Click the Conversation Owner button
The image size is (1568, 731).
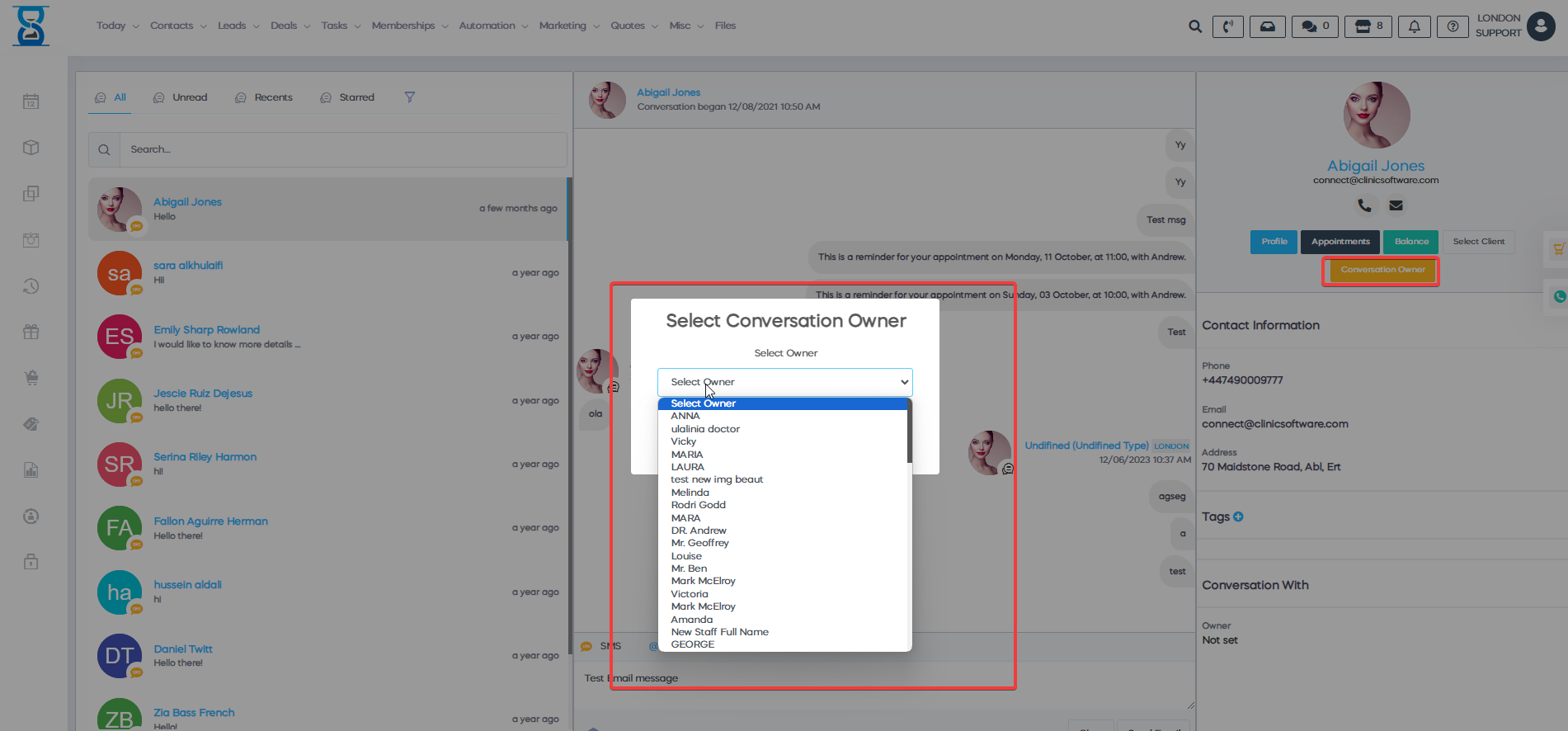(1382, 270)
